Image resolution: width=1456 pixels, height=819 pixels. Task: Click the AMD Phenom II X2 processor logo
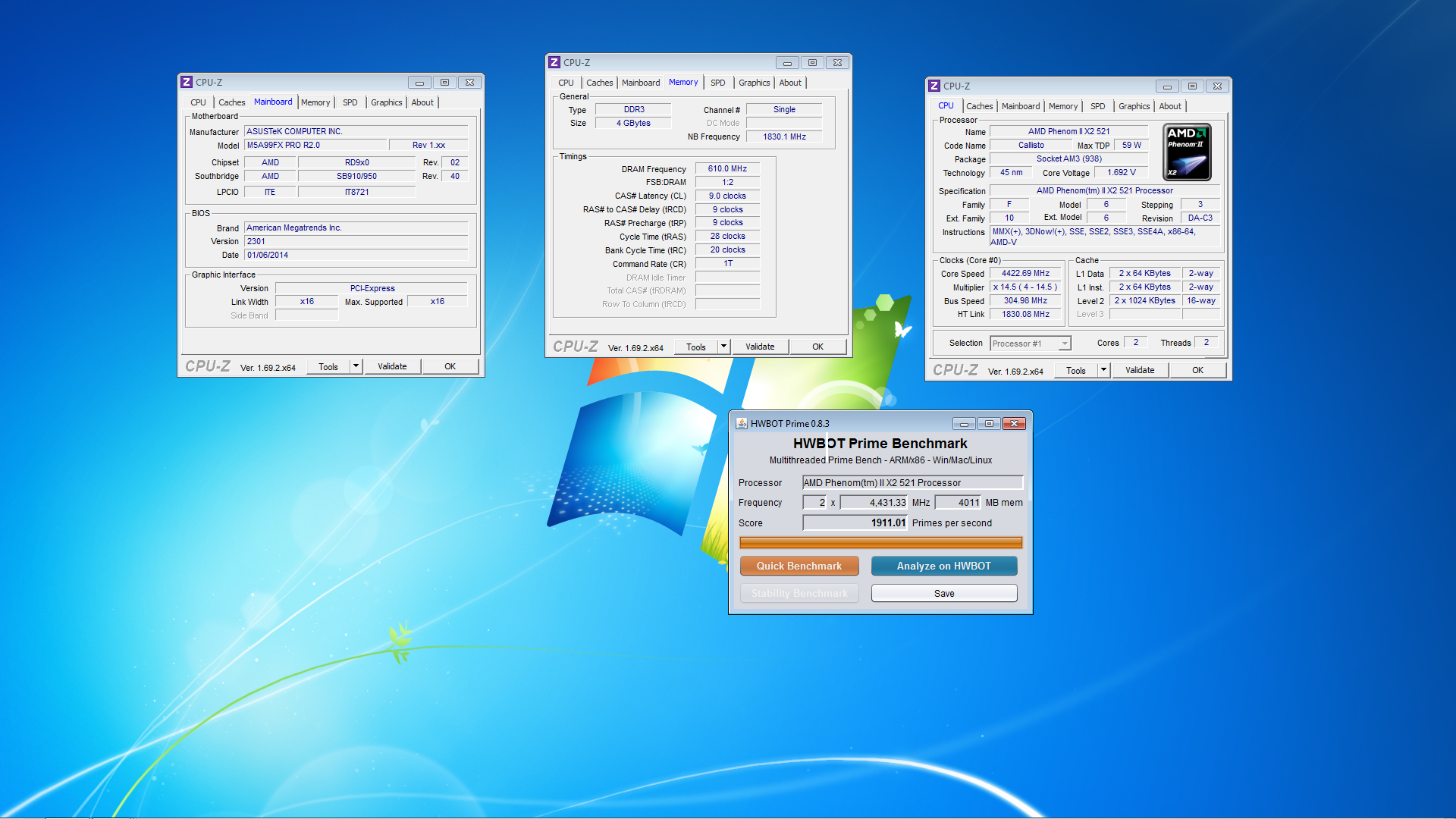[x=1187, y=152]
